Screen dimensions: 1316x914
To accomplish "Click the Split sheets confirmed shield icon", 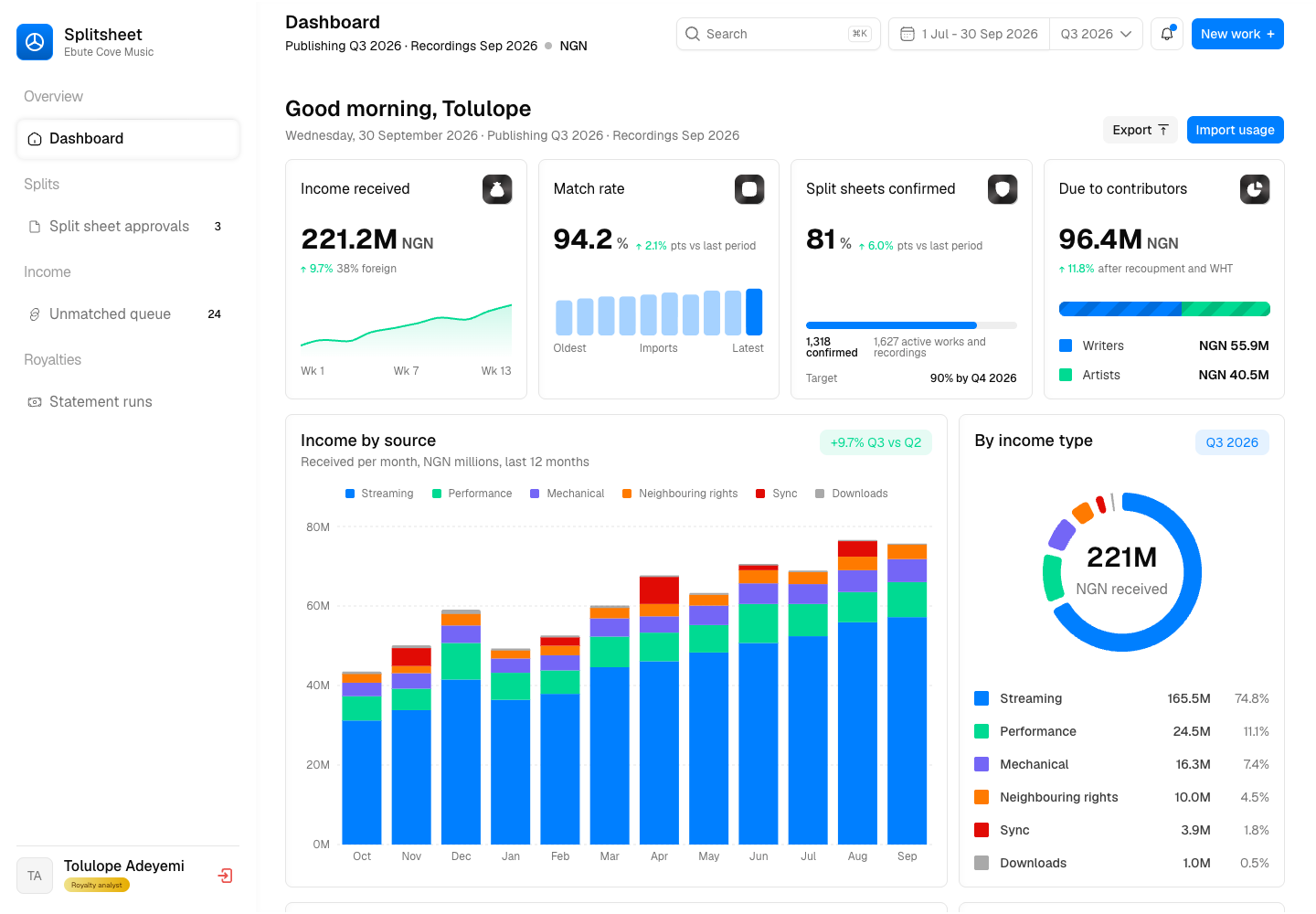I will 1003,189.
